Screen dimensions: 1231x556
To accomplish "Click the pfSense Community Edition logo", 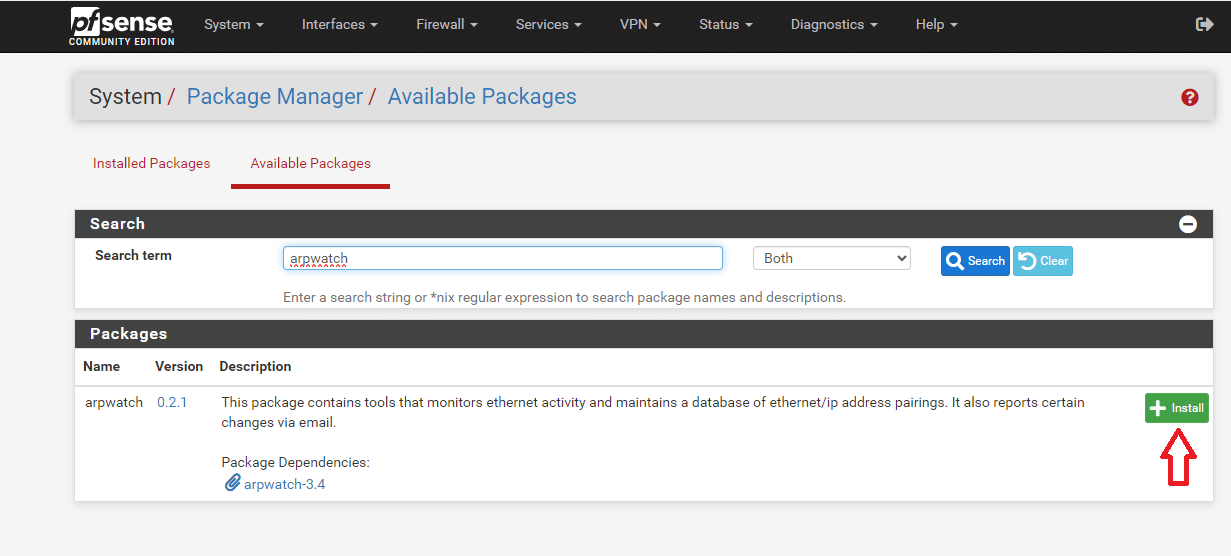I will coord(122,26).
